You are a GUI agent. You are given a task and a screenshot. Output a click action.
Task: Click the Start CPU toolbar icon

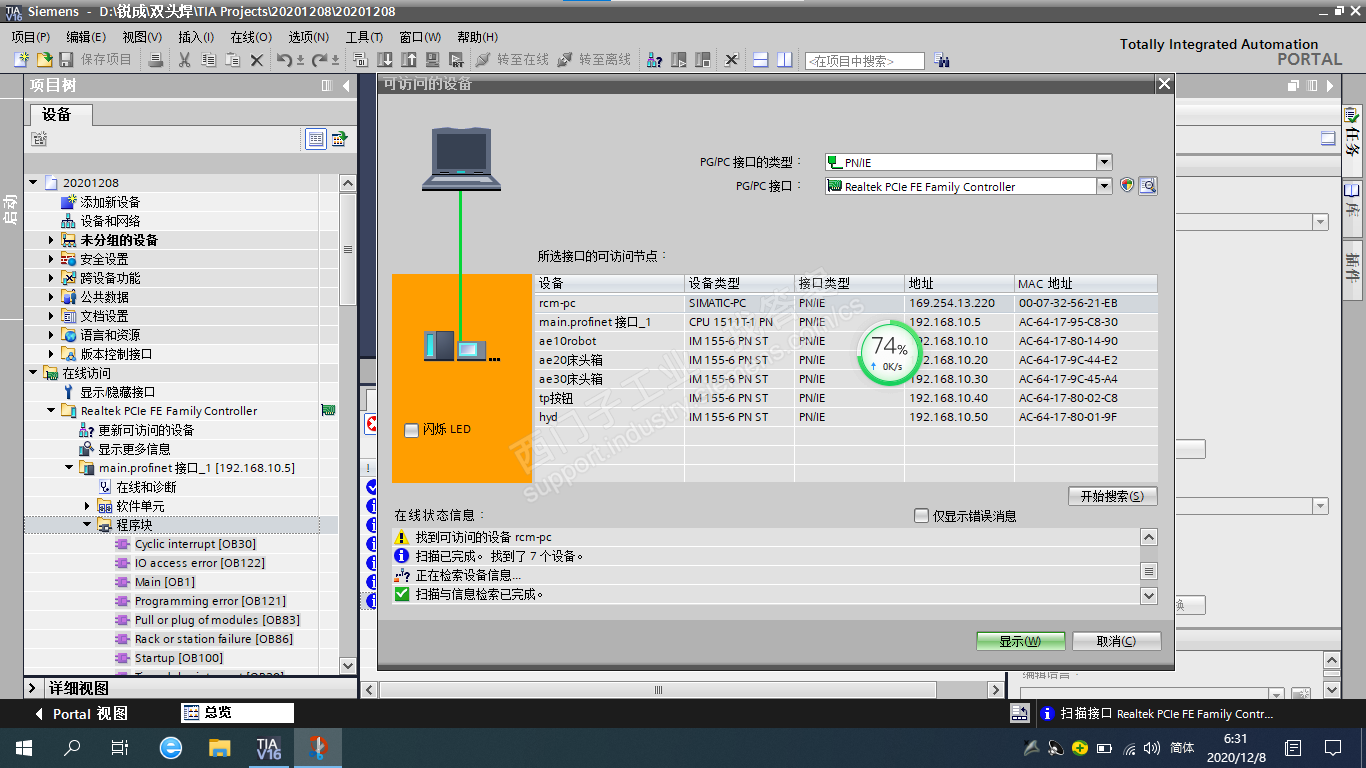[x=679, y=60]
